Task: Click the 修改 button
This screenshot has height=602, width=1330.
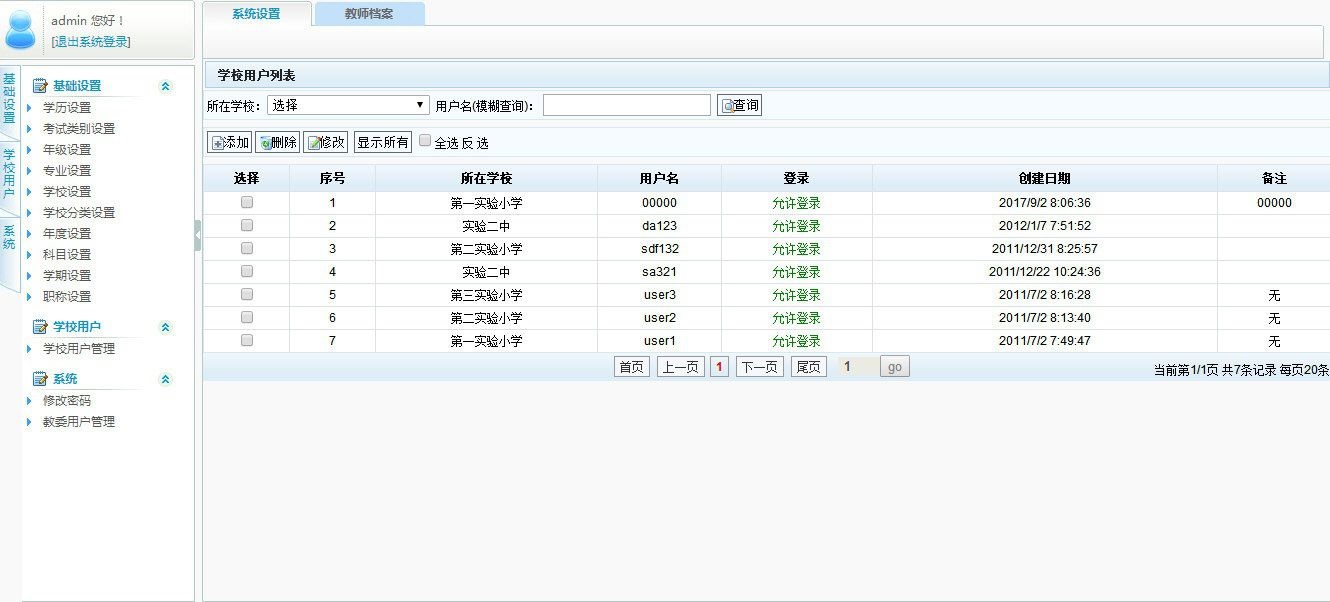Action: tap(325, 143)
